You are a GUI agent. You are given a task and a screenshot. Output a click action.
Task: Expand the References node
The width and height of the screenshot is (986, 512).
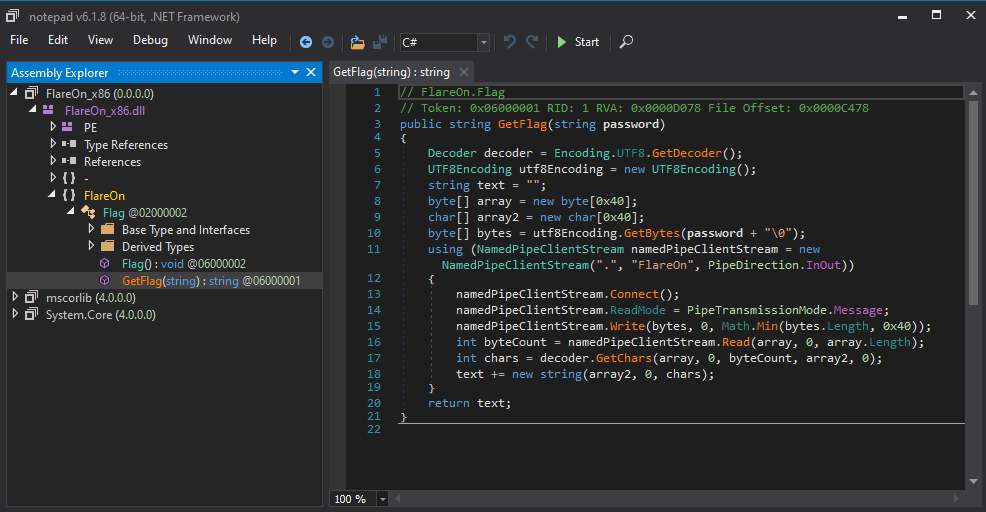pyautogui.click(x=53, y=160)
